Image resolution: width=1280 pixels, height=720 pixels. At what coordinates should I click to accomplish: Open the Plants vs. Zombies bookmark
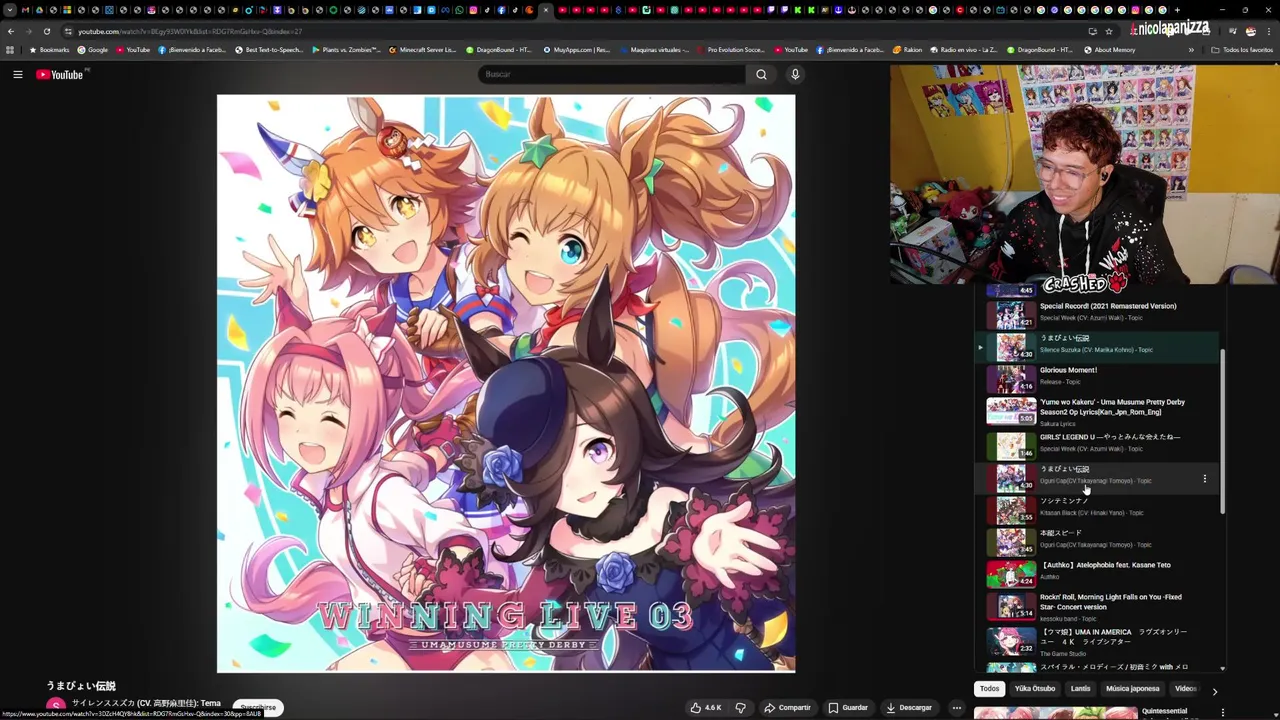346,49
